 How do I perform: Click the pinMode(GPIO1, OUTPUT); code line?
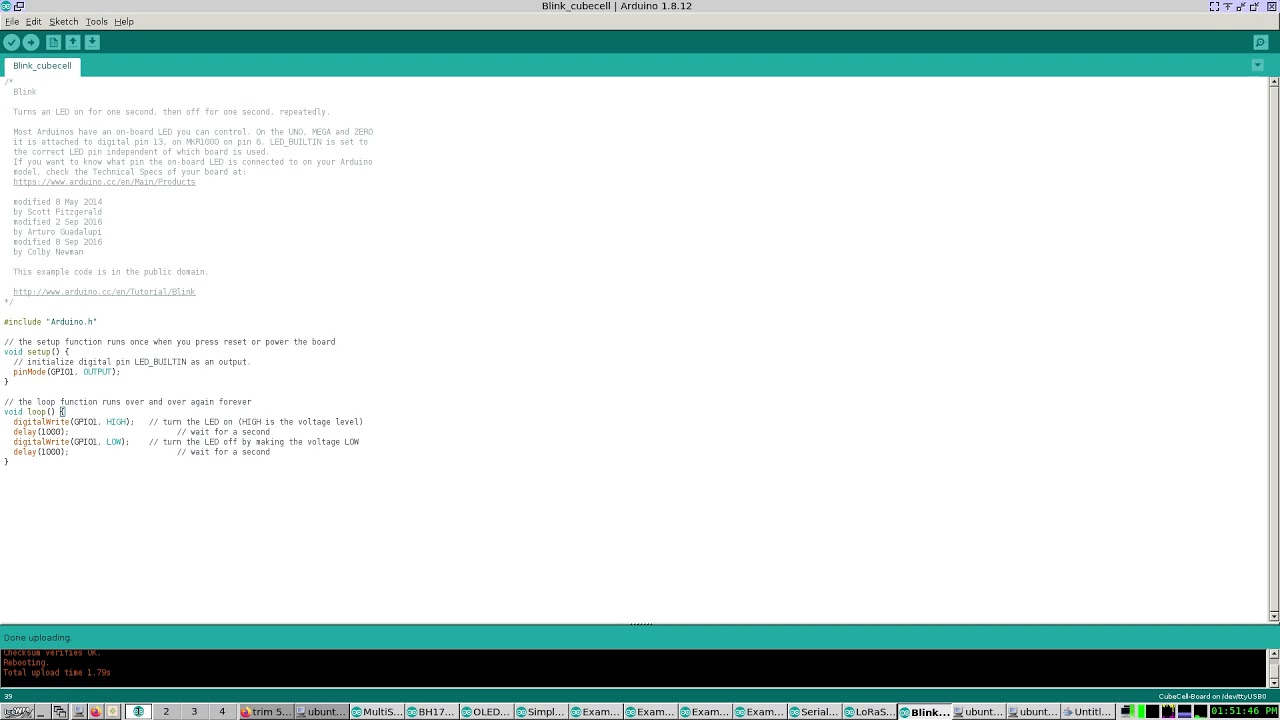click(x=66, y=372)
